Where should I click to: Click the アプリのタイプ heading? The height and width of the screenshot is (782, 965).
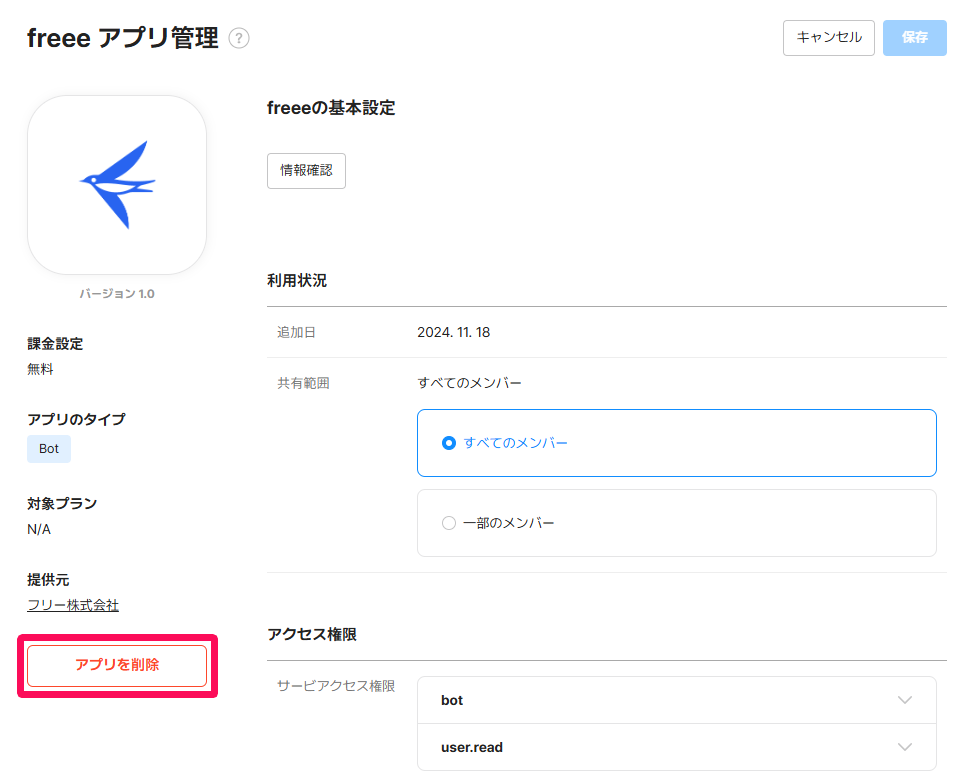point(76,420)
